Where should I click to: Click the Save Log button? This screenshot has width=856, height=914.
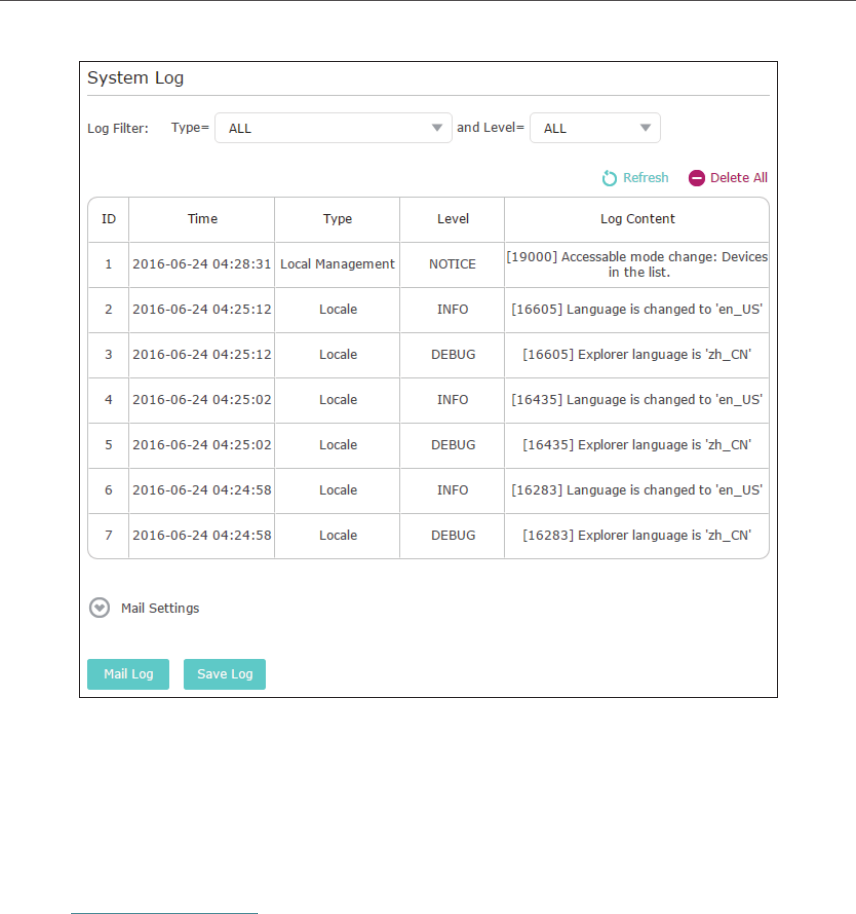point(224,674)
